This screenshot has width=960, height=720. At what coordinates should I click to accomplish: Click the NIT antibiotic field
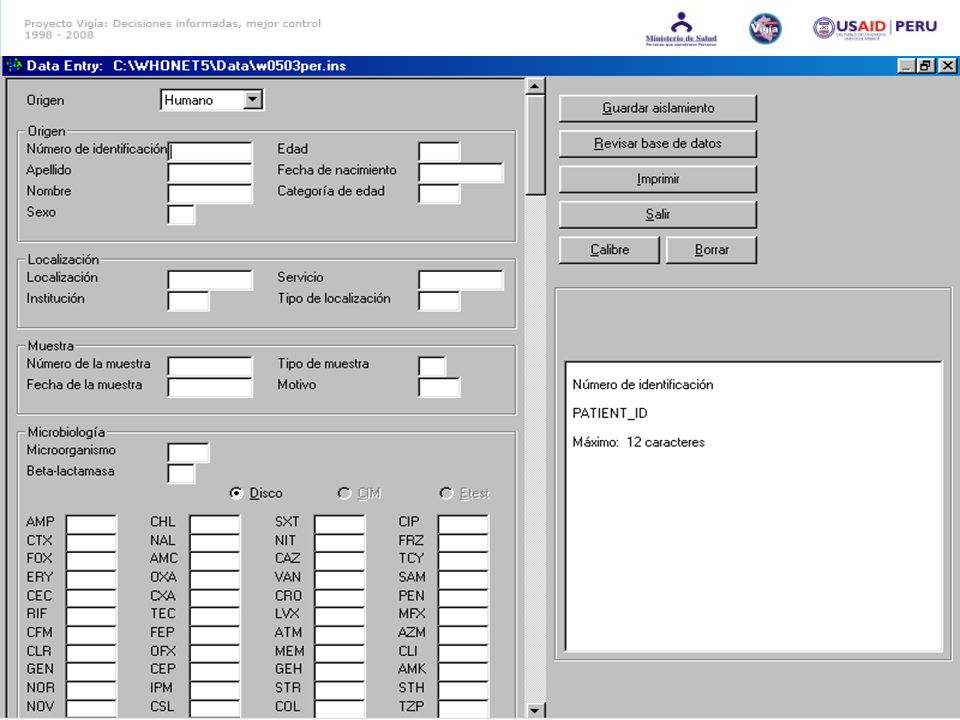(x=340, y=542)
